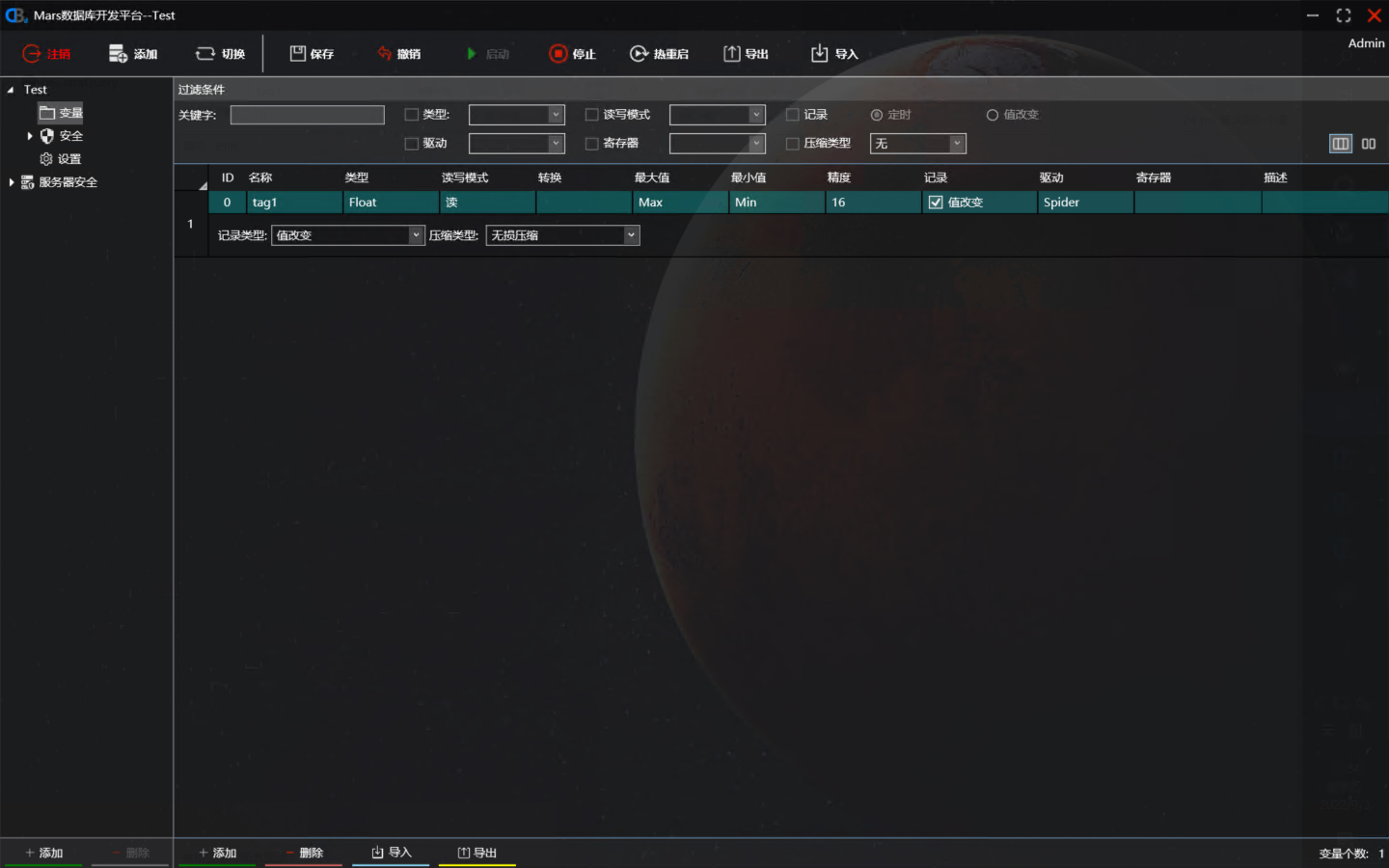Click the Float type cell
This screenshot has height=868, width=1389.
(392, 203)
